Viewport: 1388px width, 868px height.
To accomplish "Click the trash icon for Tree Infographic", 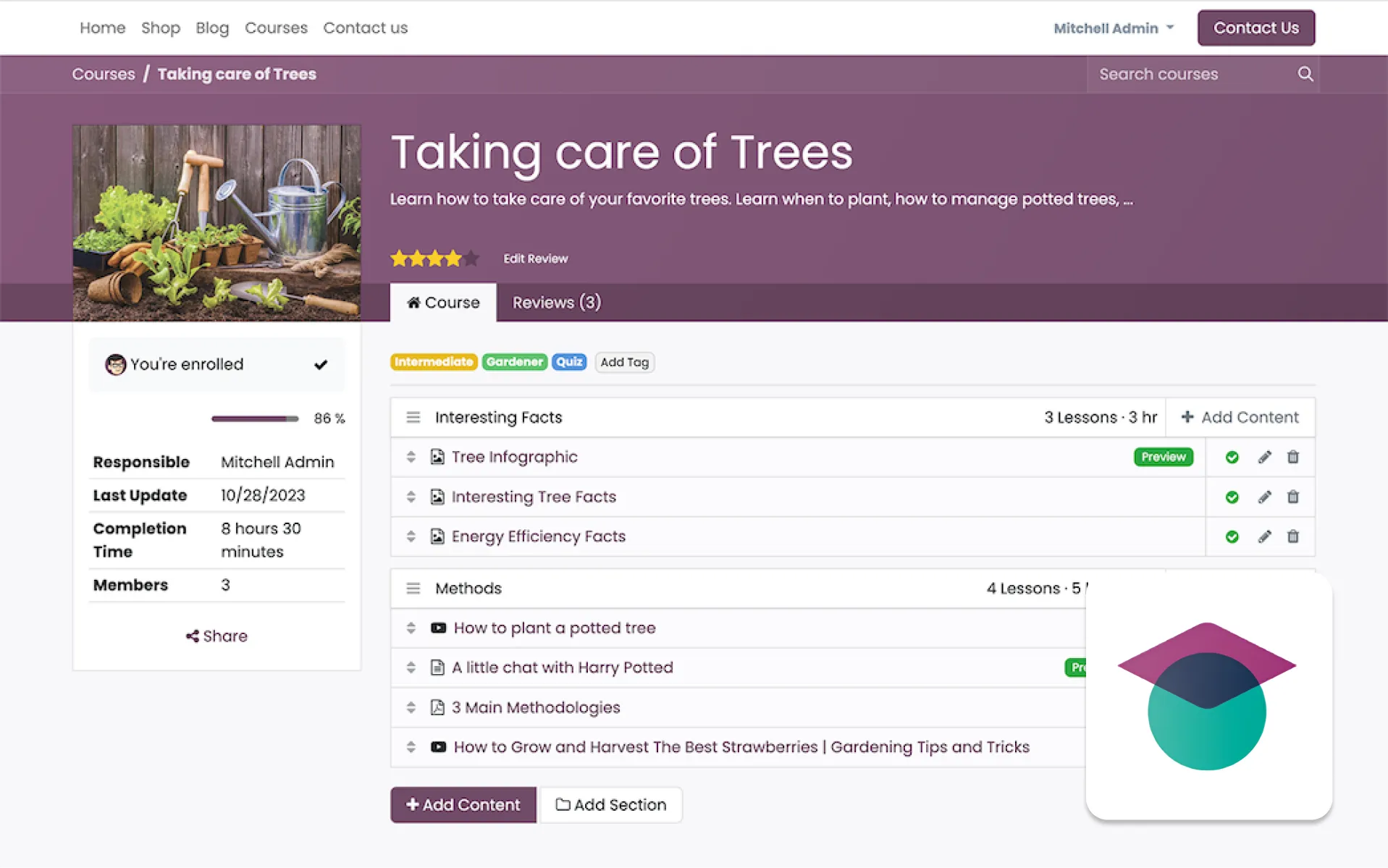I will [1292, 457].
